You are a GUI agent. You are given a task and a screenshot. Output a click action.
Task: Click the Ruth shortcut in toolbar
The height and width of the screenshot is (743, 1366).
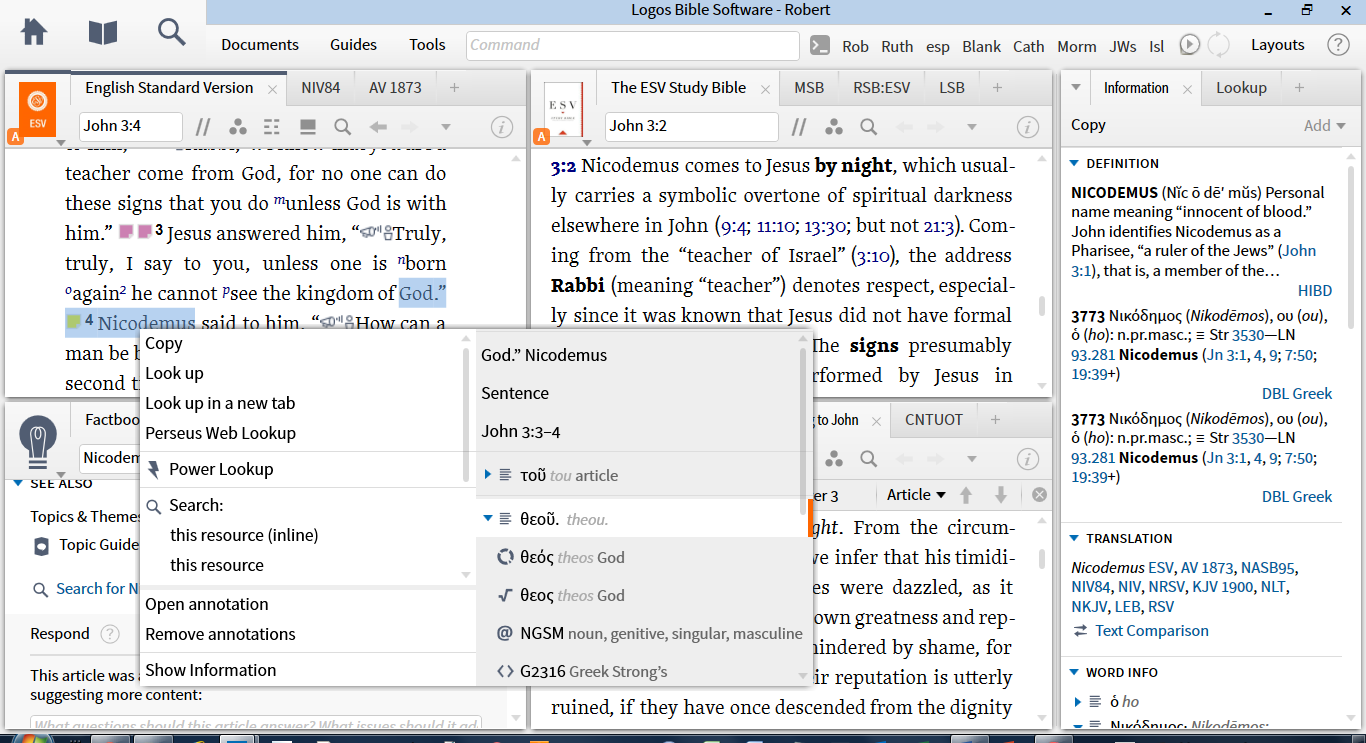[x=897, y=46]
